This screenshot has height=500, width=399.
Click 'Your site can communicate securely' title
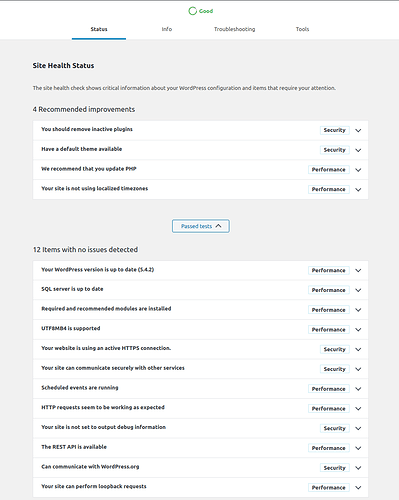tap(113, 368)
